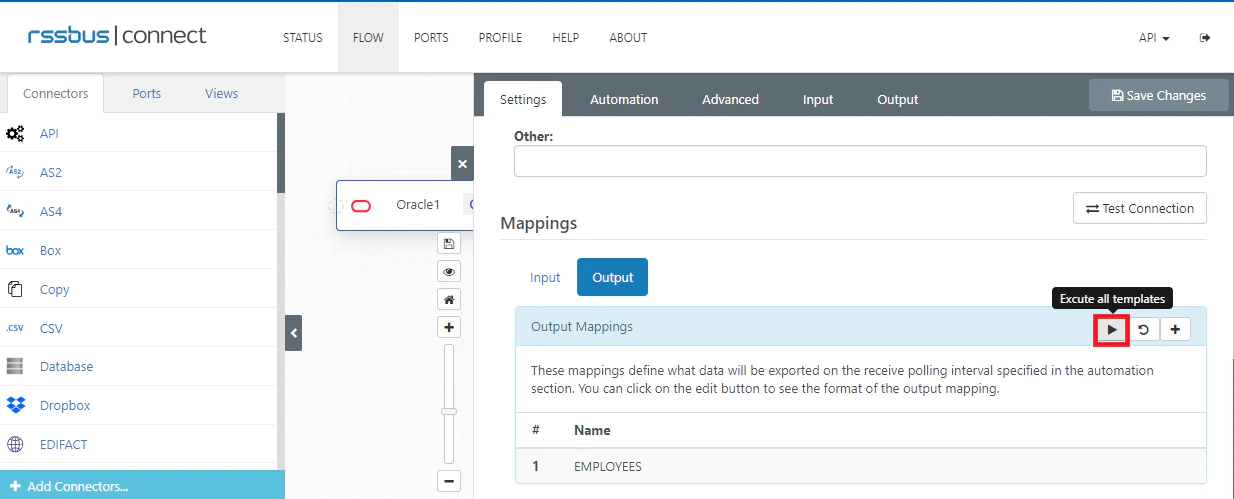Click Add Connectors button

point(142,486)
